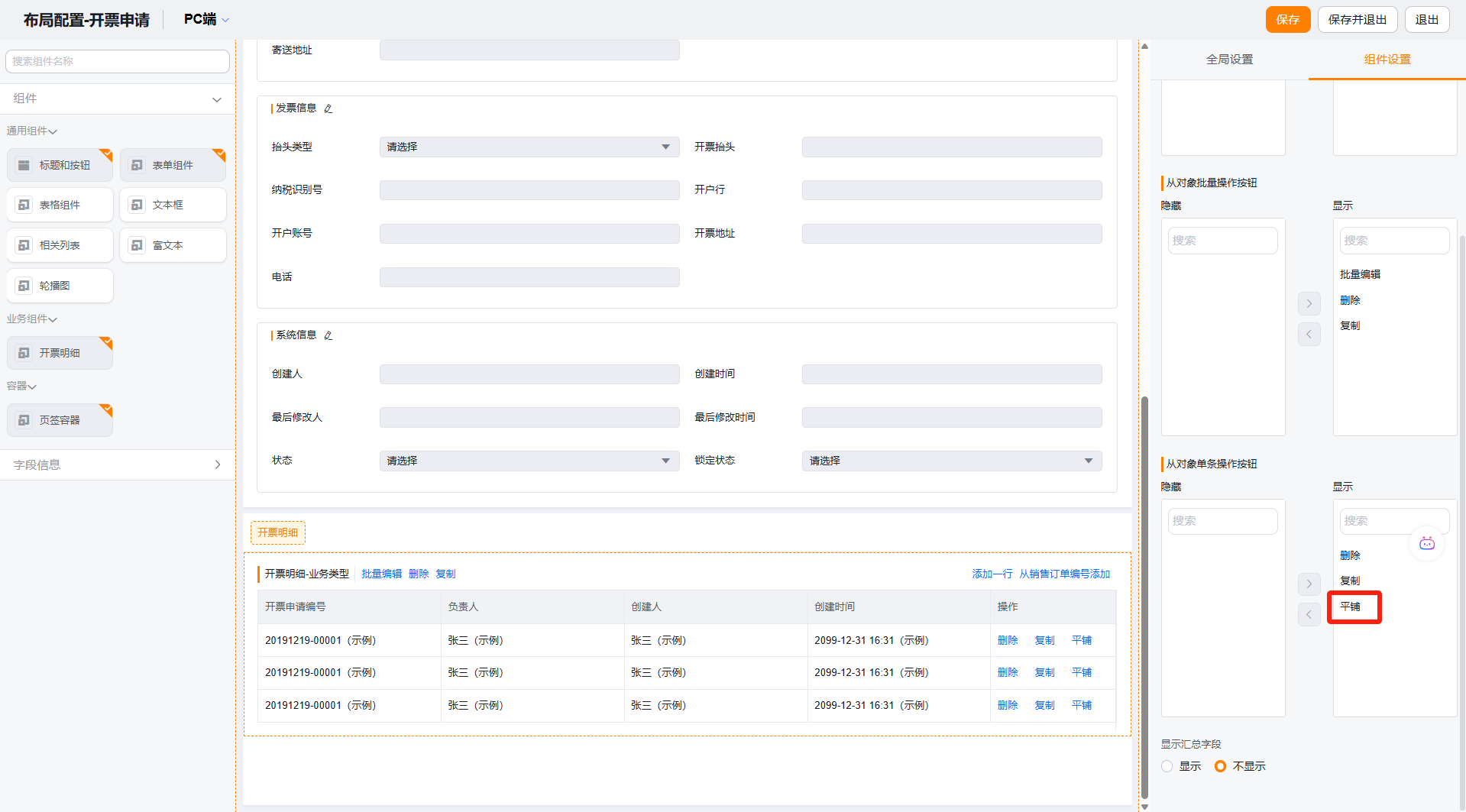Select 不显示 radio for 显示汇总字段
Image resolution: width=1466 pixels, height=812 pixels.
(1220, 766)
